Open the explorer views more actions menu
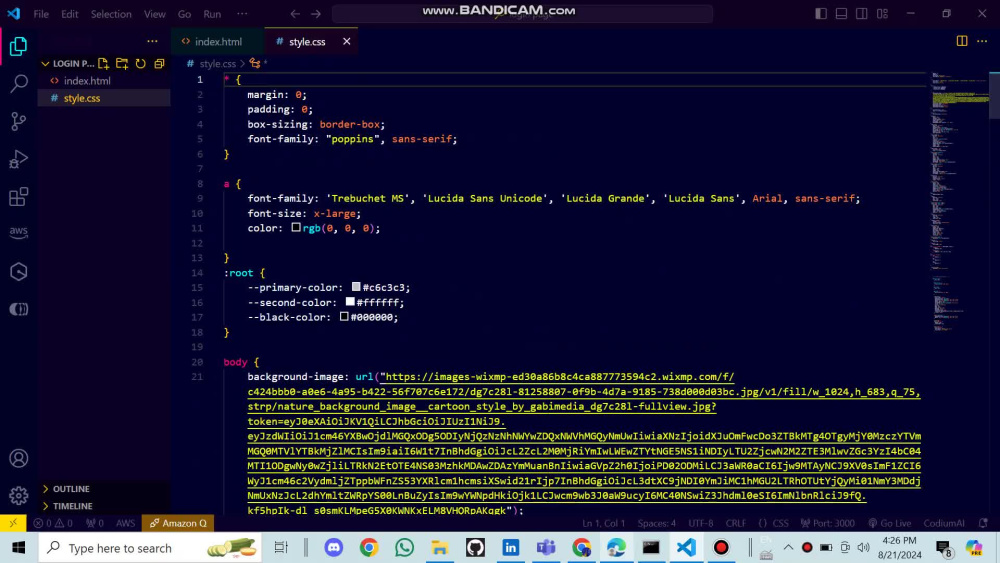 pos(152,41)
